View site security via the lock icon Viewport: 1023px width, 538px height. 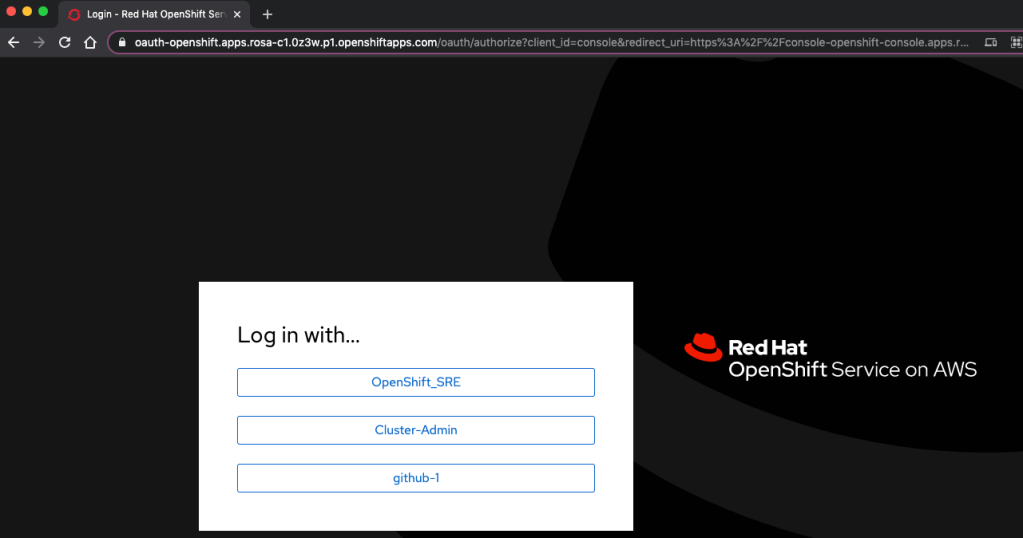[x=122, y=43]
